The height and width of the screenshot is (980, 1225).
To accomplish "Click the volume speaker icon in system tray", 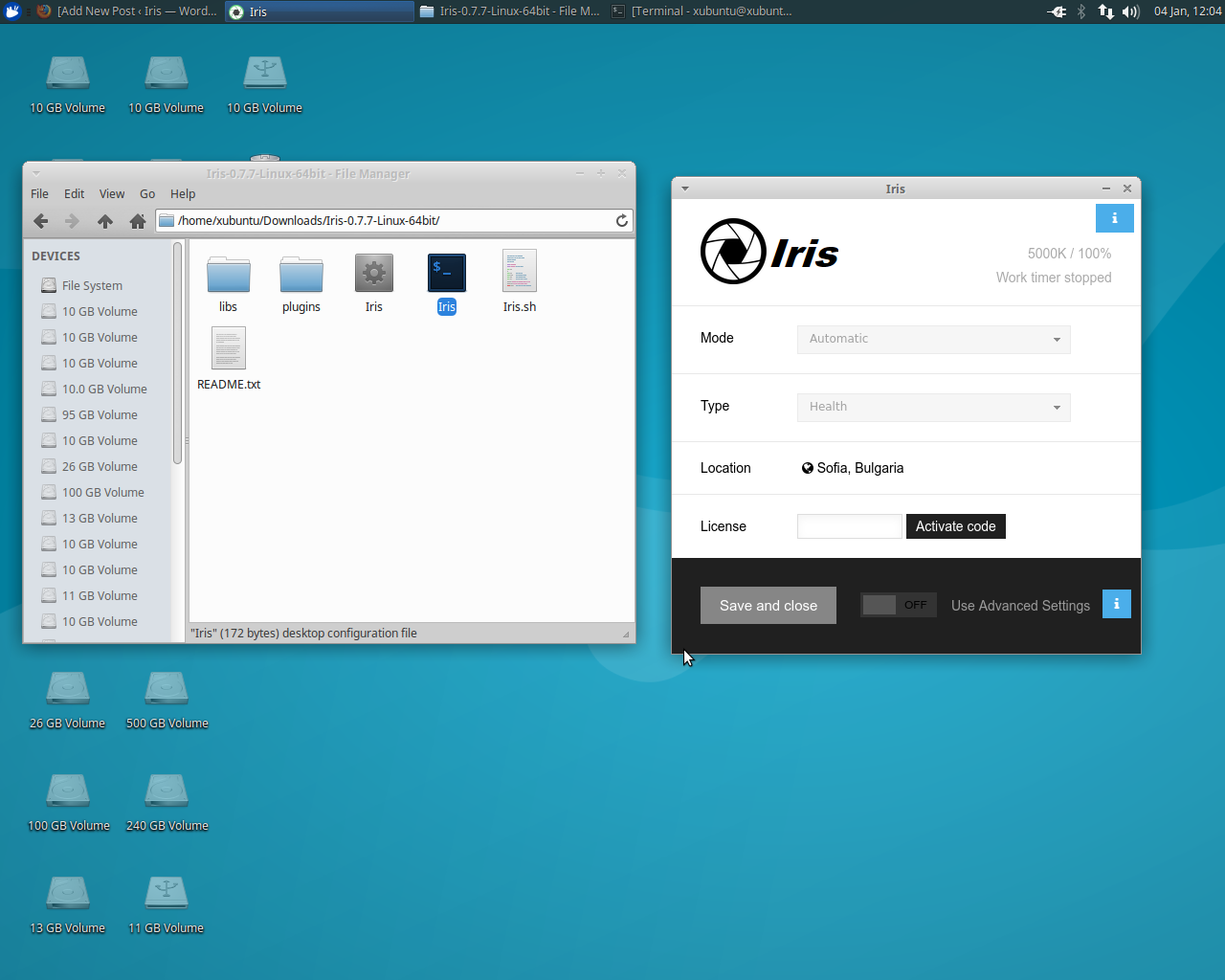I will tap(1130, 11).
